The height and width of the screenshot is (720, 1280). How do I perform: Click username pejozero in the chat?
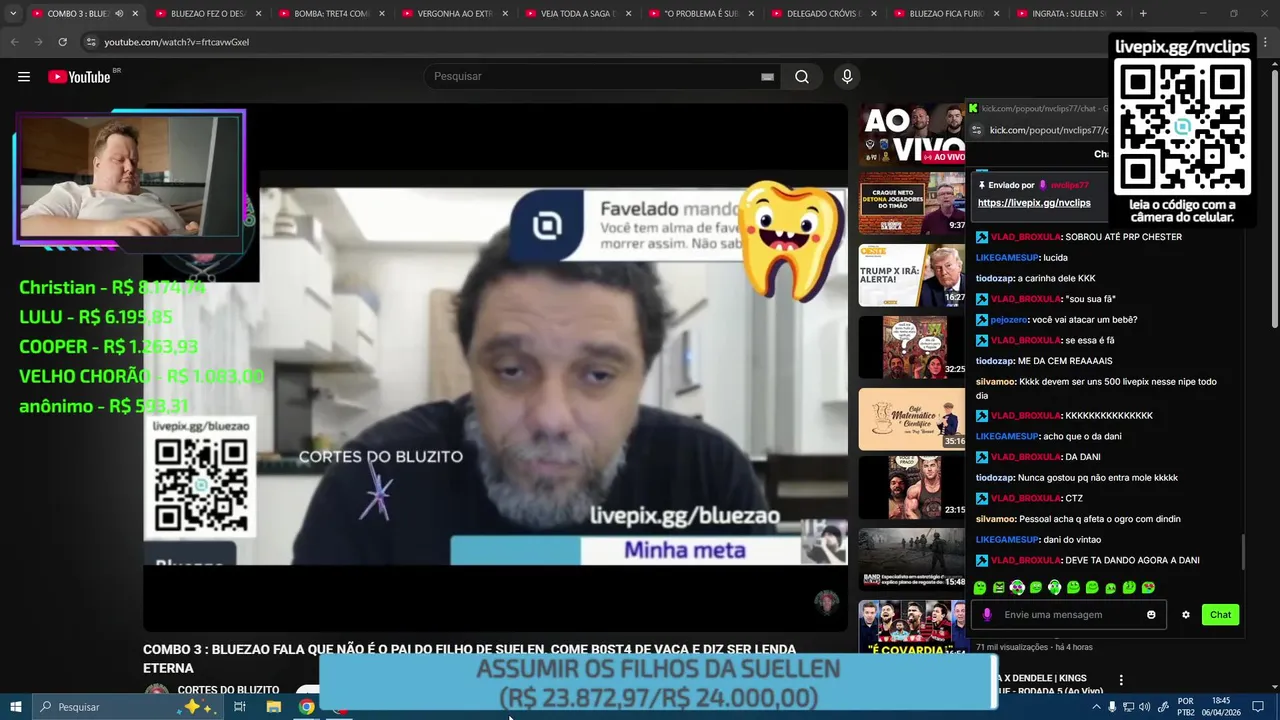[x=1009, y=320]
